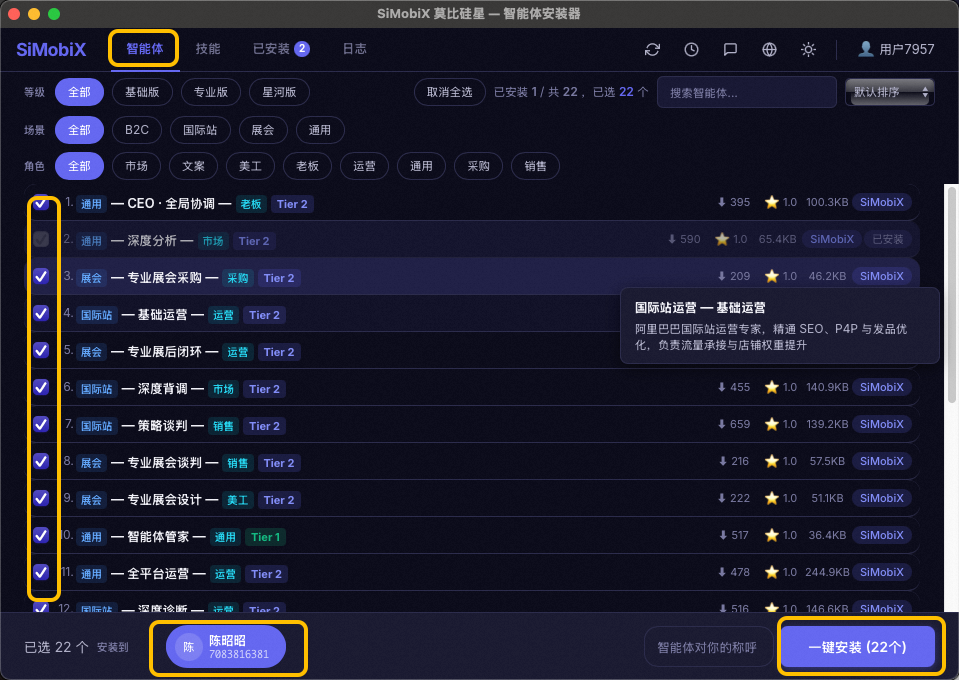Viewport: 959px width, 680px height.
Task: Select install target 陈昭昭
Action: pyautogui.click(x=225, y=647)
